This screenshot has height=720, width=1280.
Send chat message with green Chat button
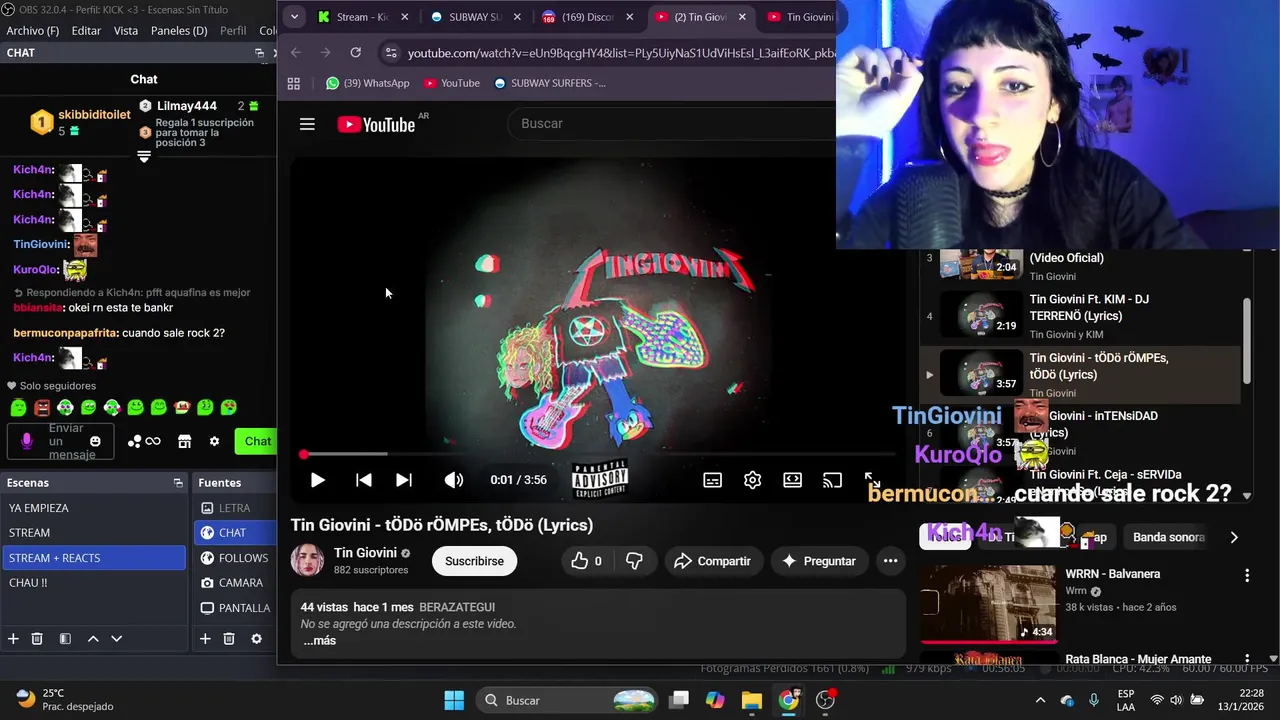click(x=257, y=441)
